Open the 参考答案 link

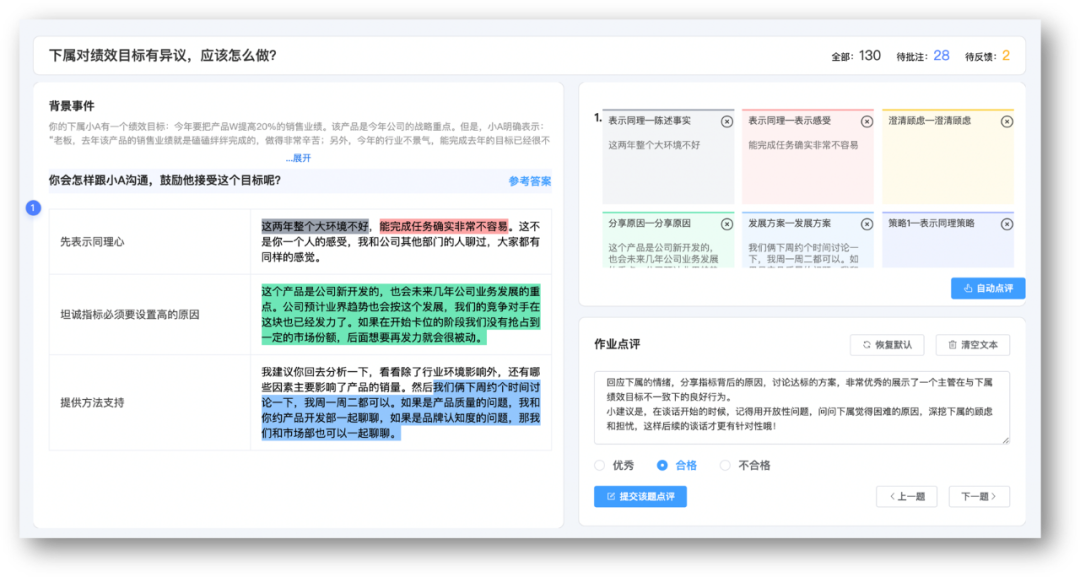530,181
